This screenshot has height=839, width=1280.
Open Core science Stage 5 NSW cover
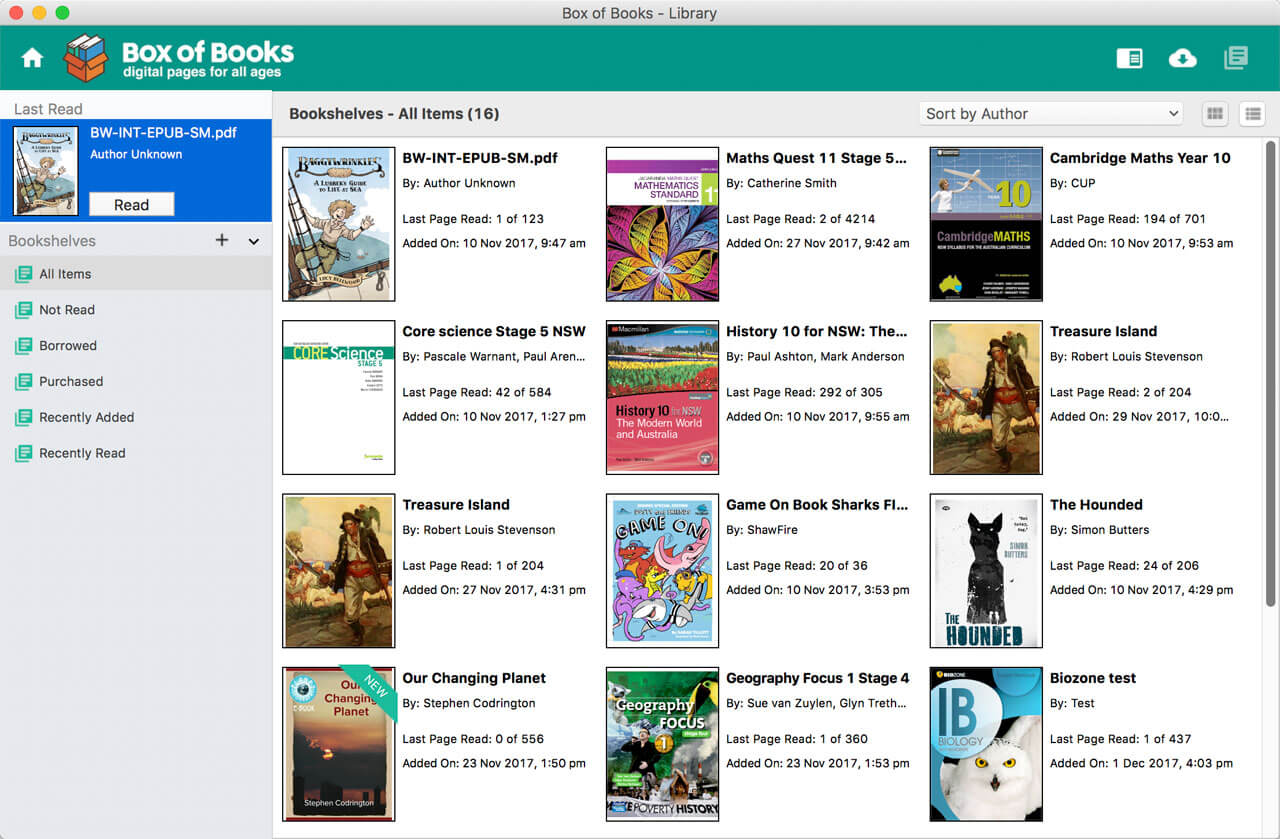339,397
